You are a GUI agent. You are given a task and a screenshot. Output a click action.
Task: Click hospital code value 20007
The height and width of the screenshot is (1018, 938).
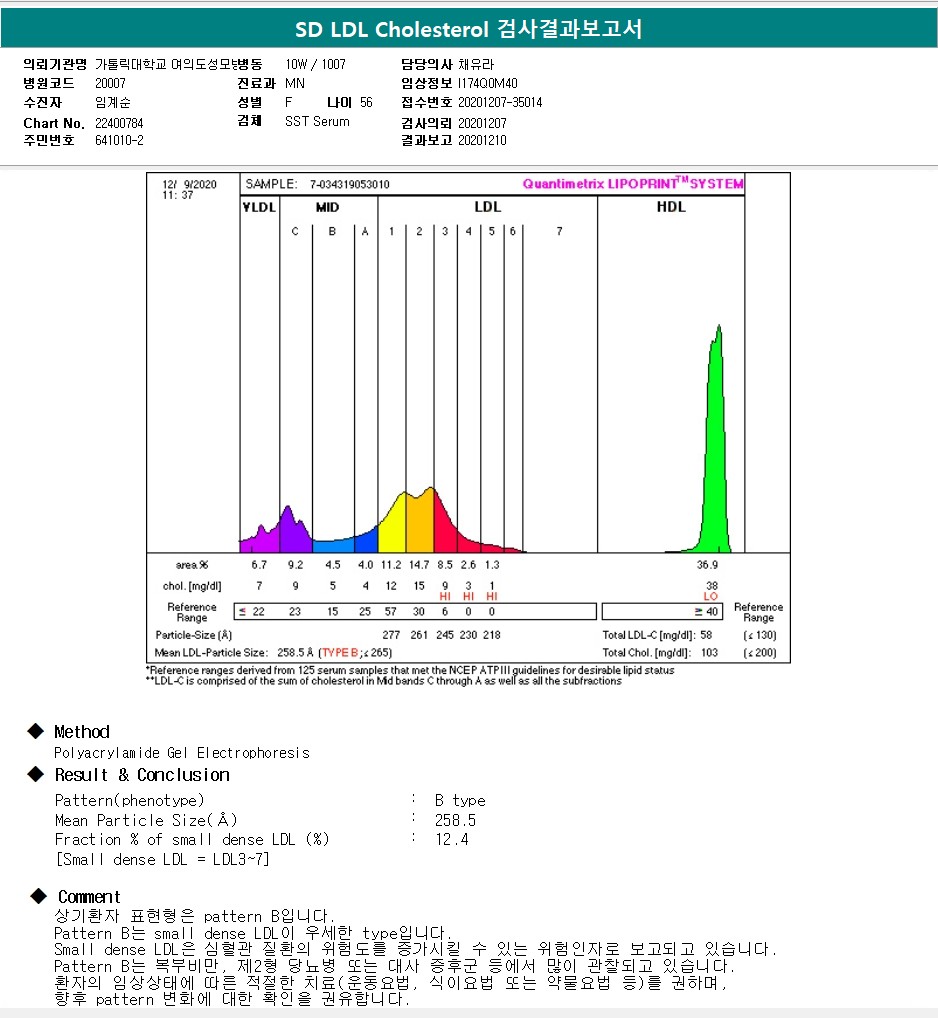click(110, 83)
